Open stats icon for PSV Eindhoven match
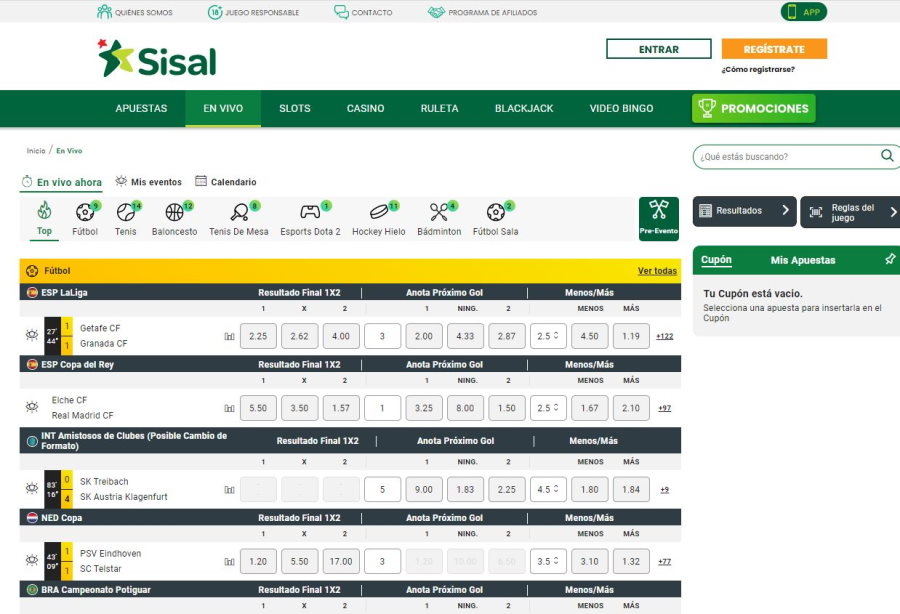 [x=230, y=561]
